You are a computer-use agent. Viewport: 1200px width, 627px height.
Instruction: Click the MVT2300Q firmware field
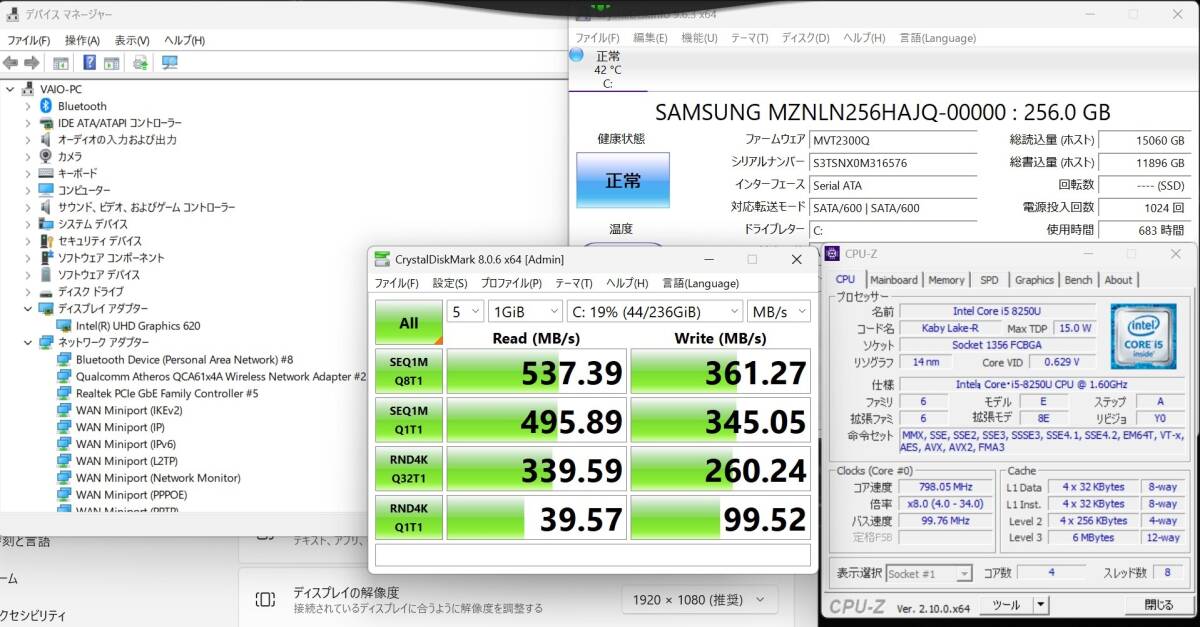(893, 140)
